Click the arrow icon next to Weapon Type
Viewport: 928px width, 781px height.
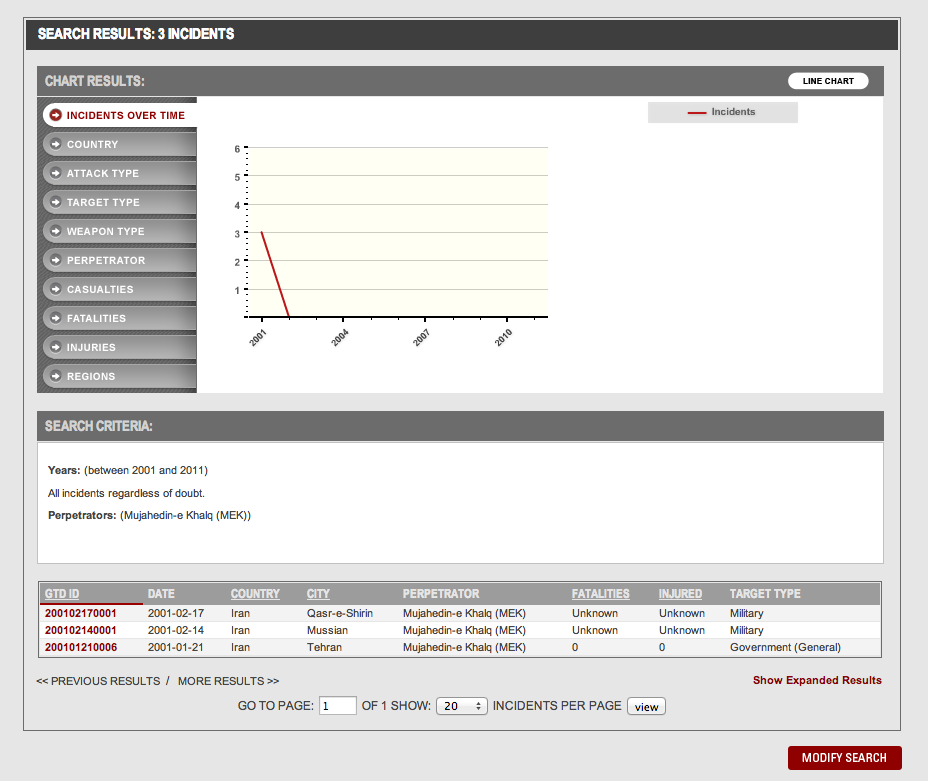click(x=56, y=232)
